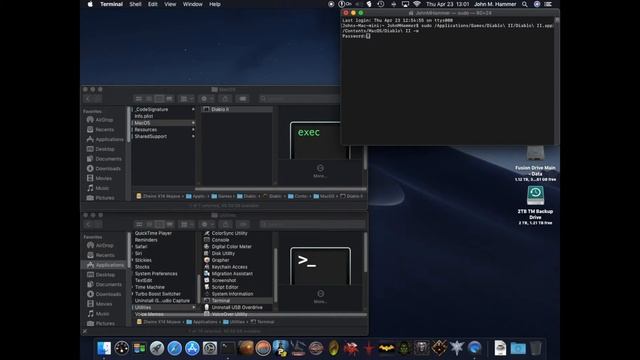Open Action gear dropdown in lower Finder
640x360 pixels.
(207, 224)
